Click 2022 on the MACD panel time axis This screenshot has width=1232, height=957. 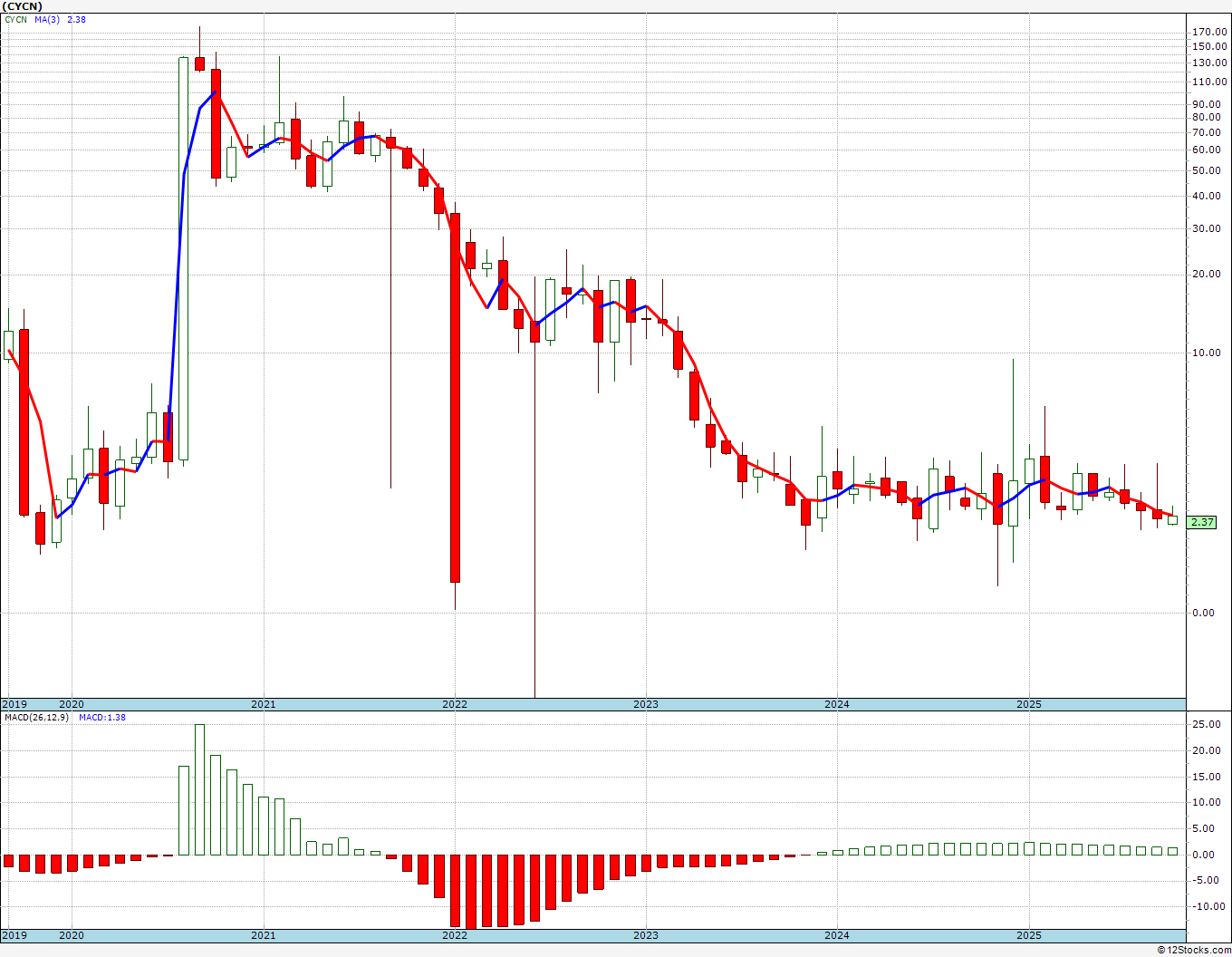coord(455,935)
